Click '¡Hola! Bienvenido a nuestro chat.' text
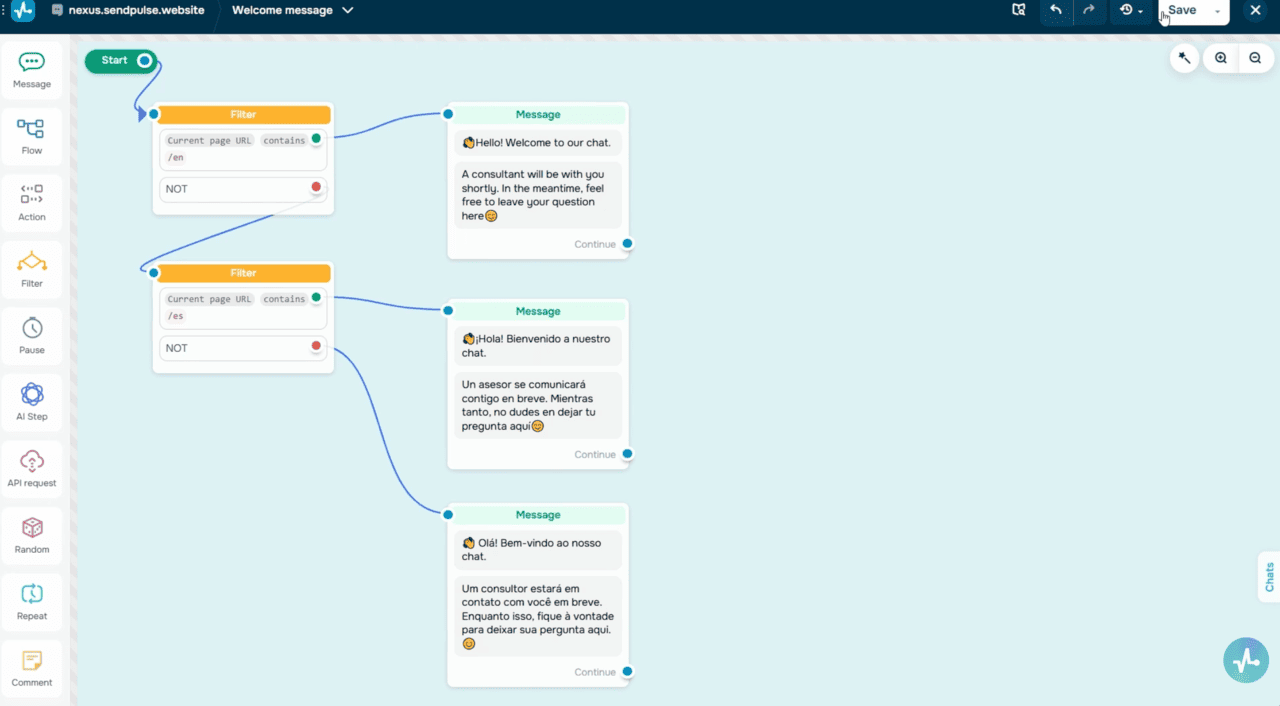Viewport: 1280px width, 706px height. click(x=538, y=346)
